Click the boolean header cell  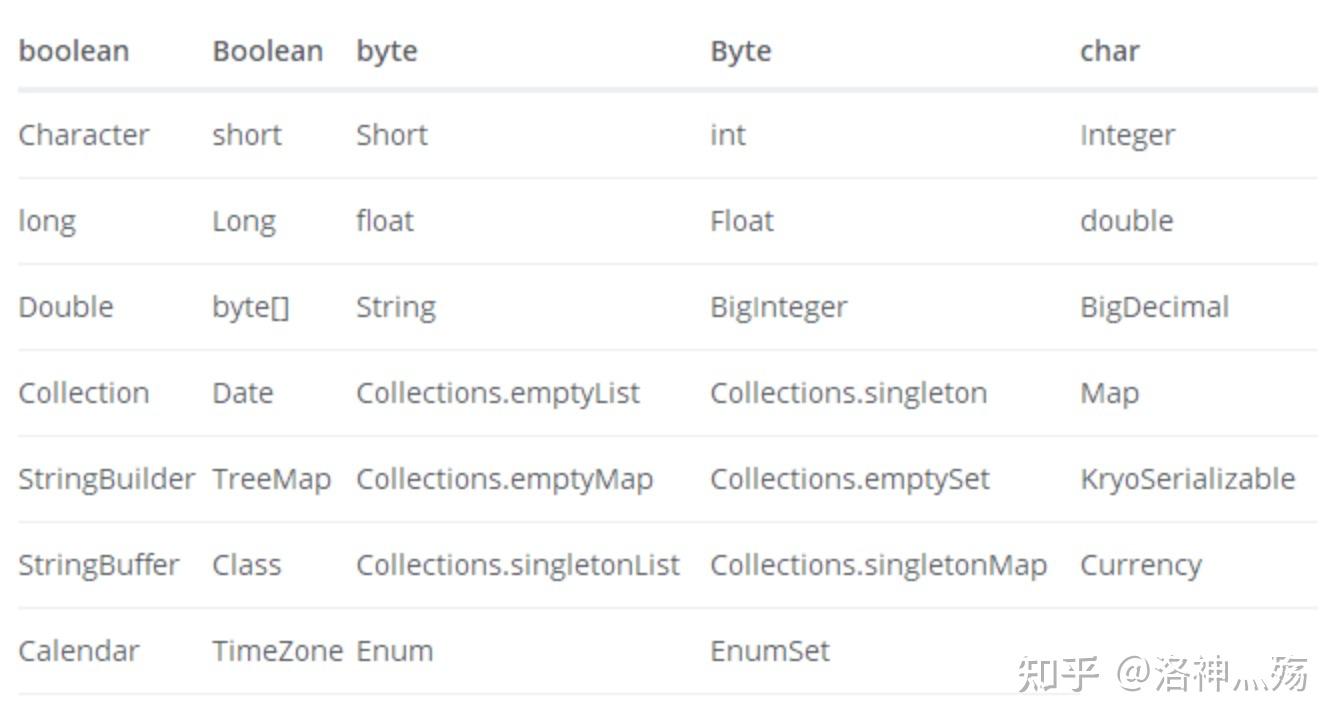[x=74, y=51]
